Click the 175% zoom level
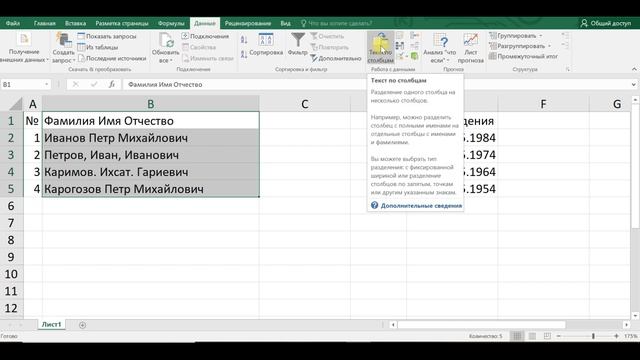 [x=631, y=336]
